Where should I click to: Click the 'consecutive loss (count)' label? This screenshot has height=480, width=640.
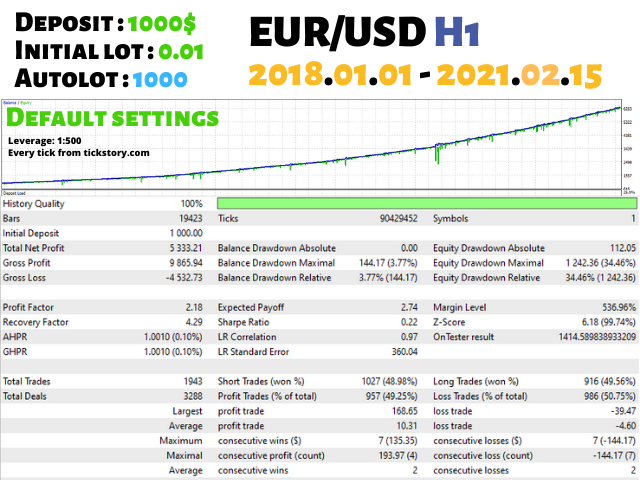click(483, 456)
